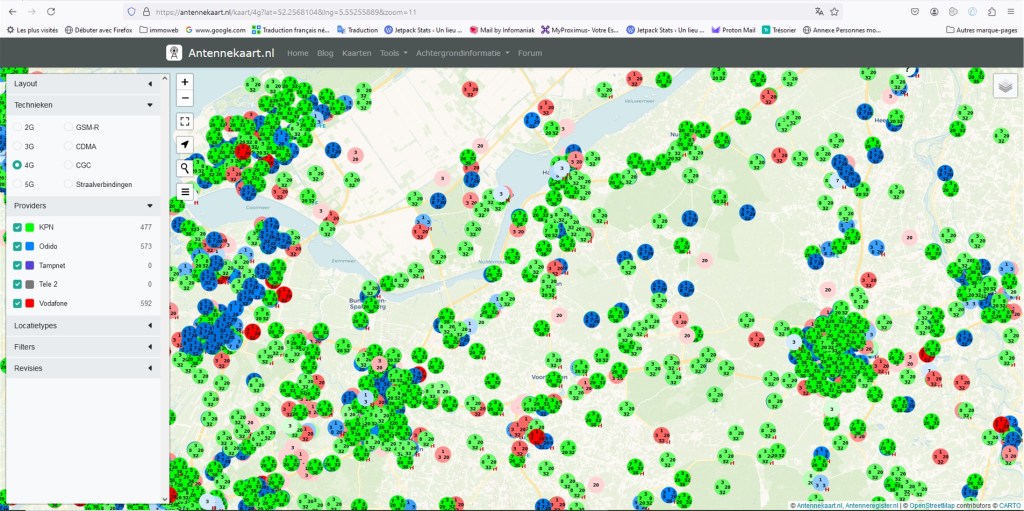Go to the Forum page
Screen dimensions: 1024x511
[530, 52]
